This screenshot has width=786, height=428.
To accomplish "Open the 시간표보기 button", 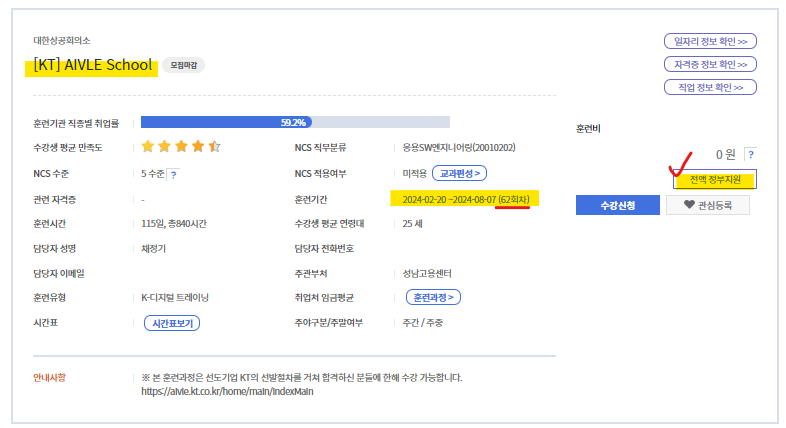I will [172, 323].
